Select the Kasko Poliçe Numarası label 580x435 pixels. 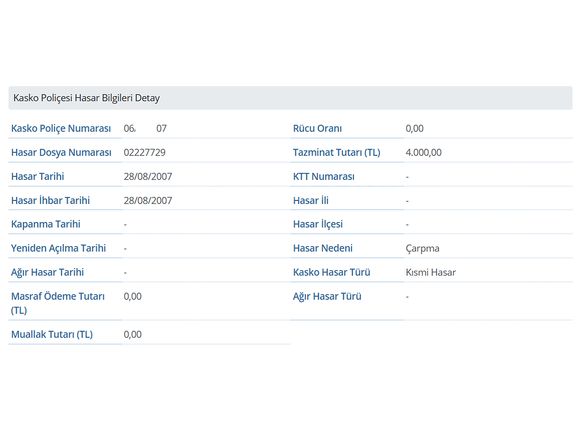tap(61, 128)
